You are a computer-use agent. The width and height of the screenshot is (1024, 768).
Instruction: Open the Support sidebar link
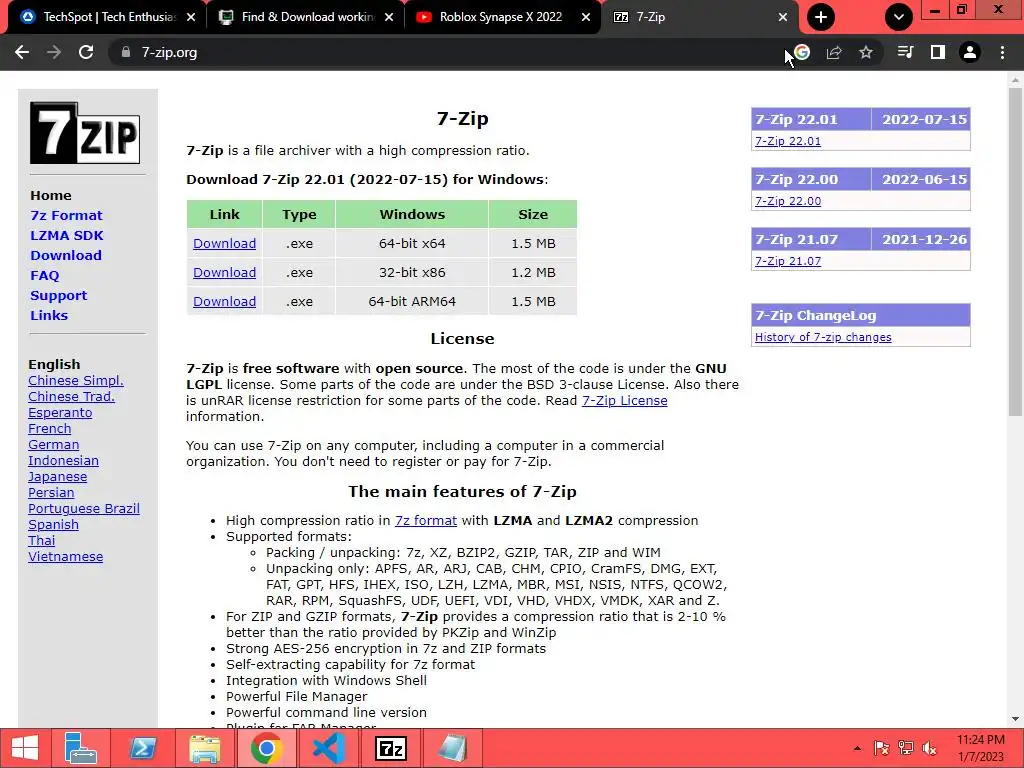(58, 295)
